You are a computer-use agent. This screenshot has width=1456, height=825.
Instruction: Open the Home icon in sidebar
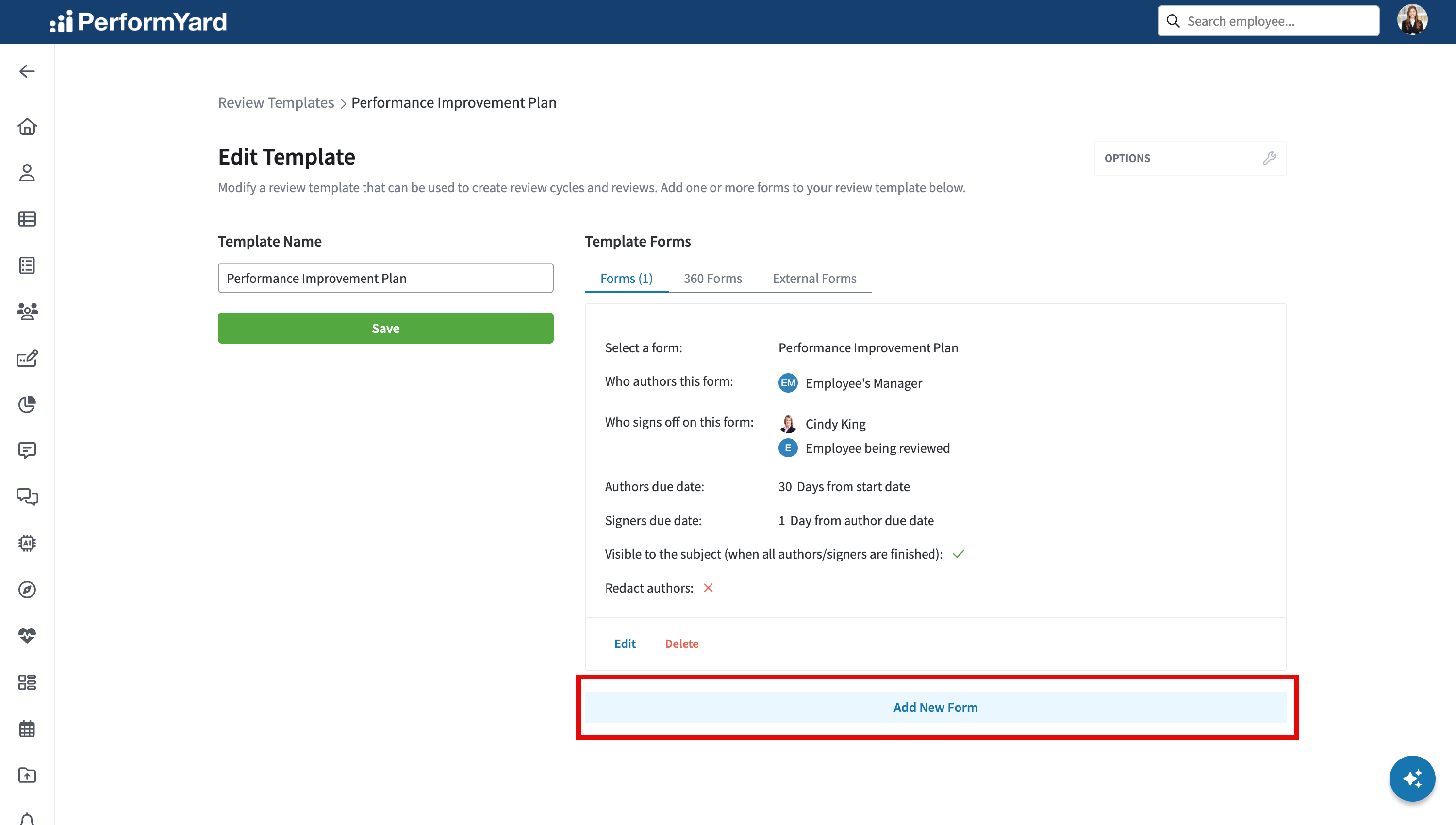coord(27,126)
